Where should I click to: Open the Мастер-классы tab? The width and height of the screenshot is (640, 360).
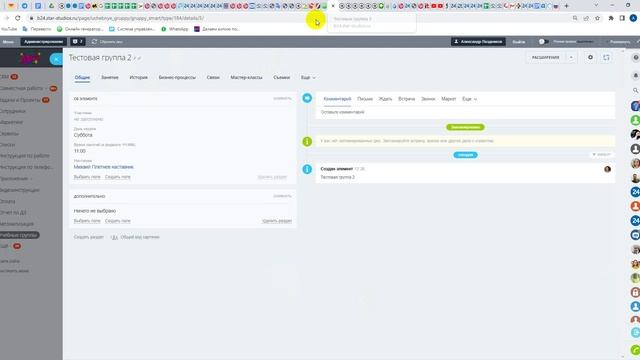[x=246, y=78]
